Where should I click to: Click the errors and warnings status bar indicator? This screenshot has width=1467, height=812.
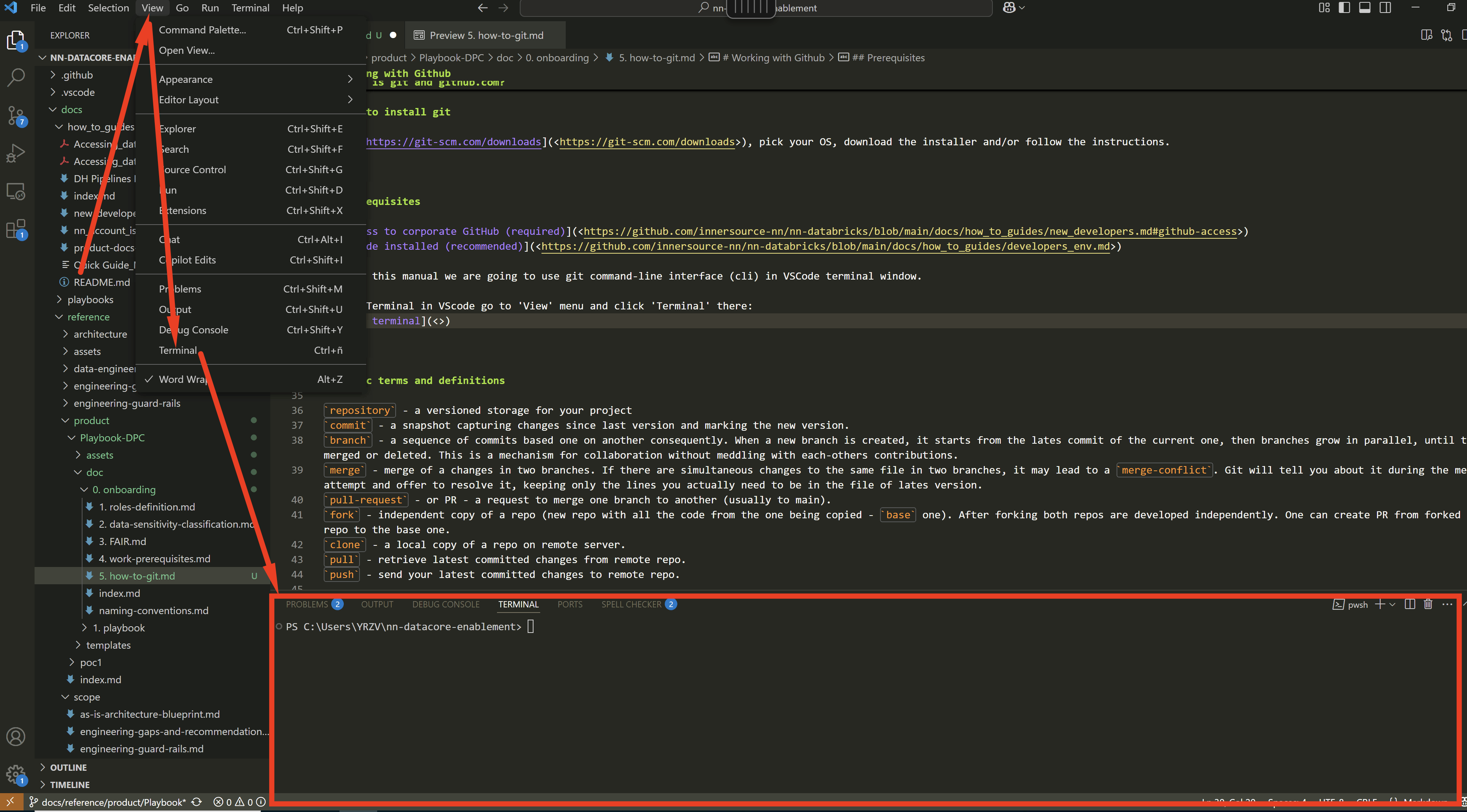(239, 802)
